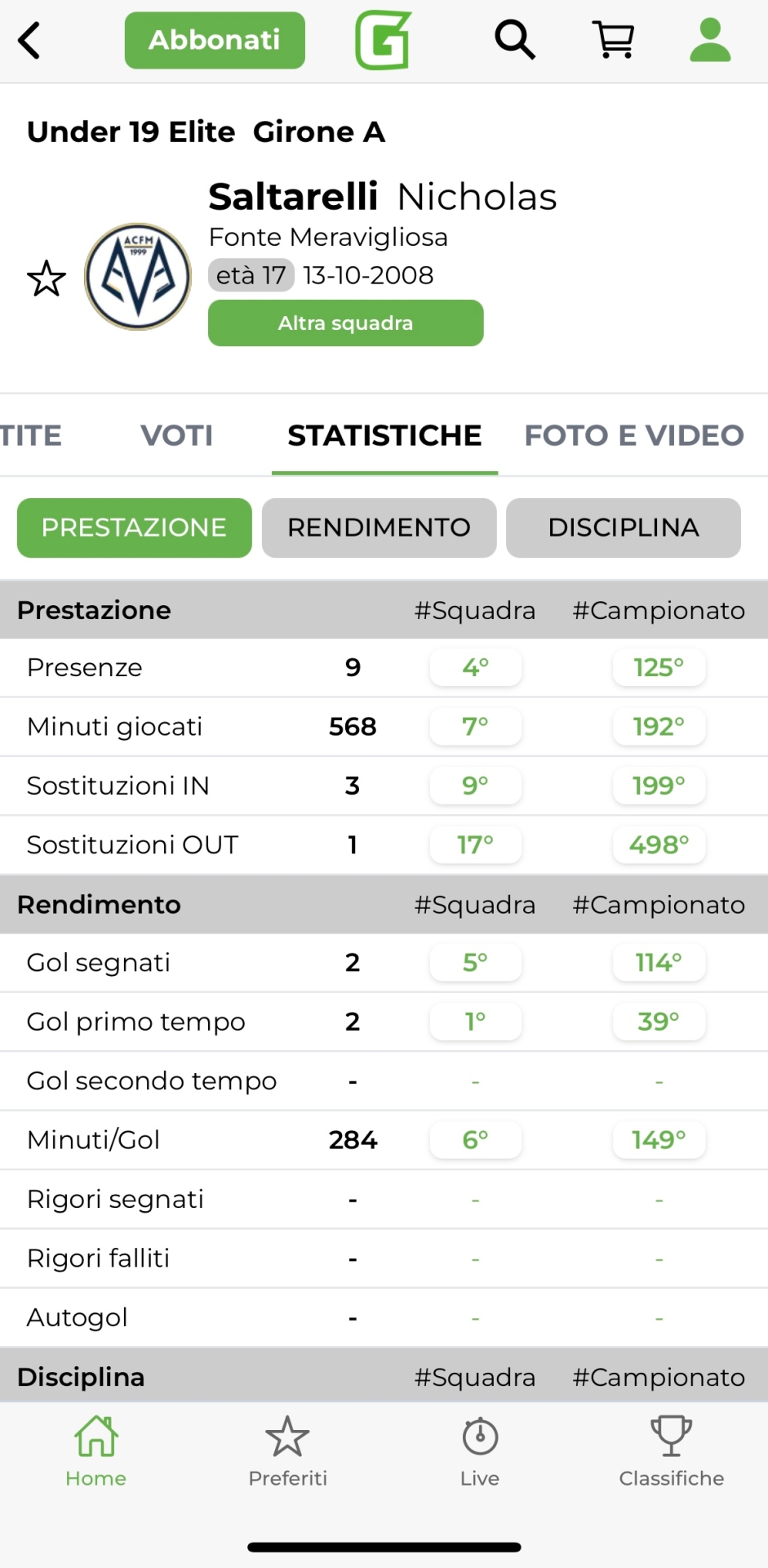Toggle favorite star for Saltarelli
Image resolution: width=768 pixels, height=1568 pixels.
point(47,278)
